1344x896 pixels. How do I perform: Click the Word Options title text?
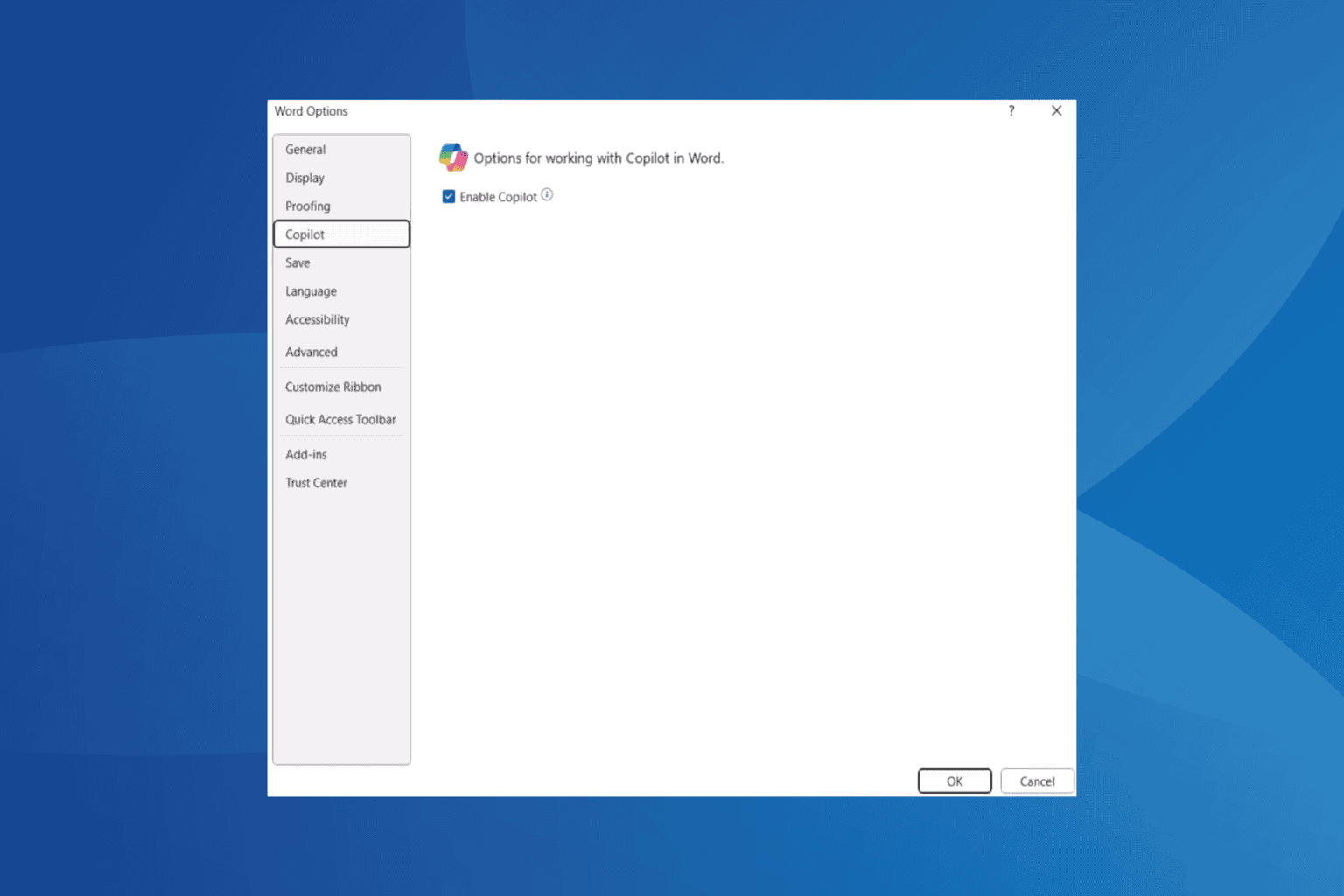tap(311, 111)
